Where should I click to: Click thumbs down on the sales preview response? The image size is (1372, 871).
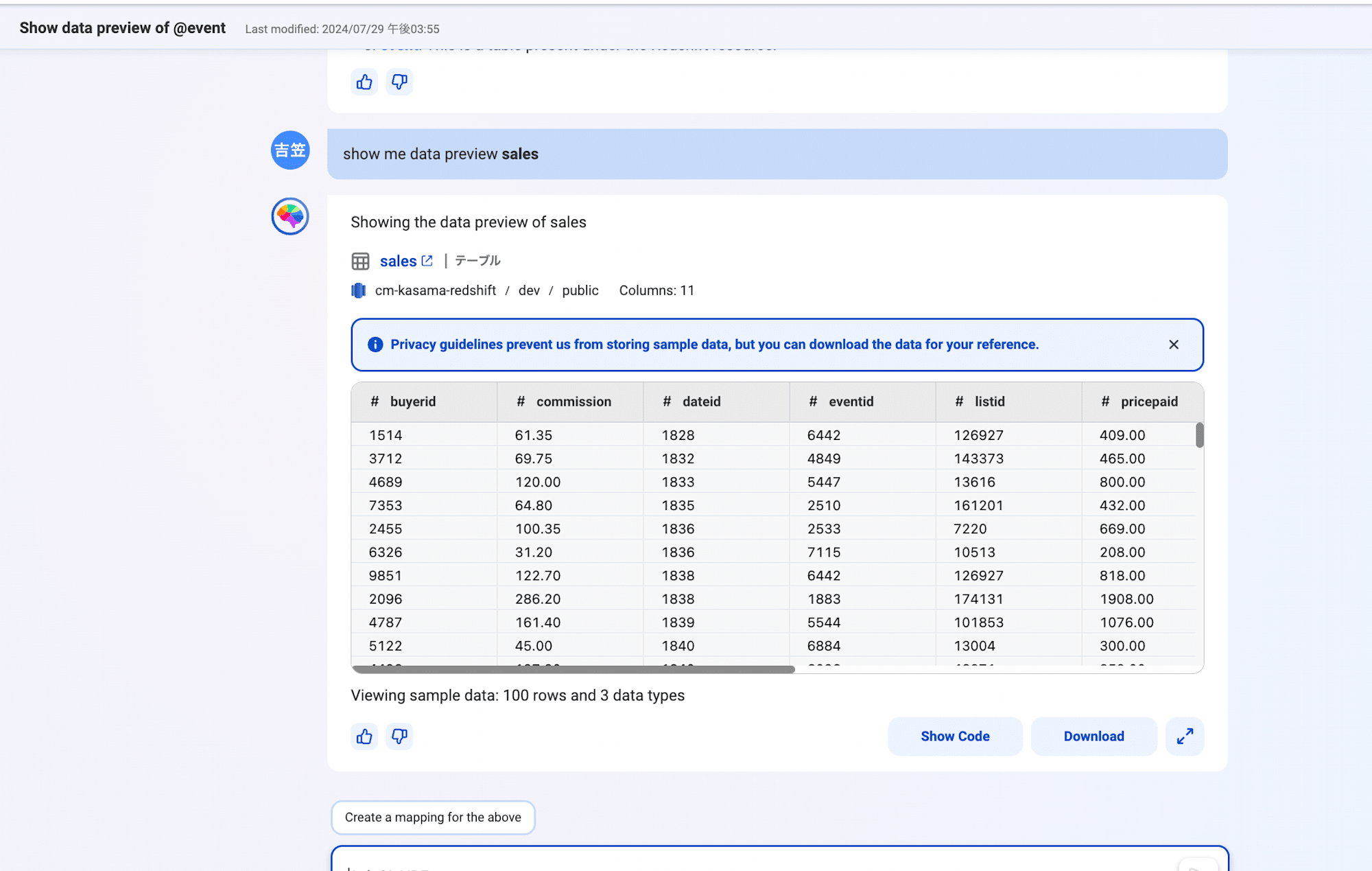coord(399,736)
